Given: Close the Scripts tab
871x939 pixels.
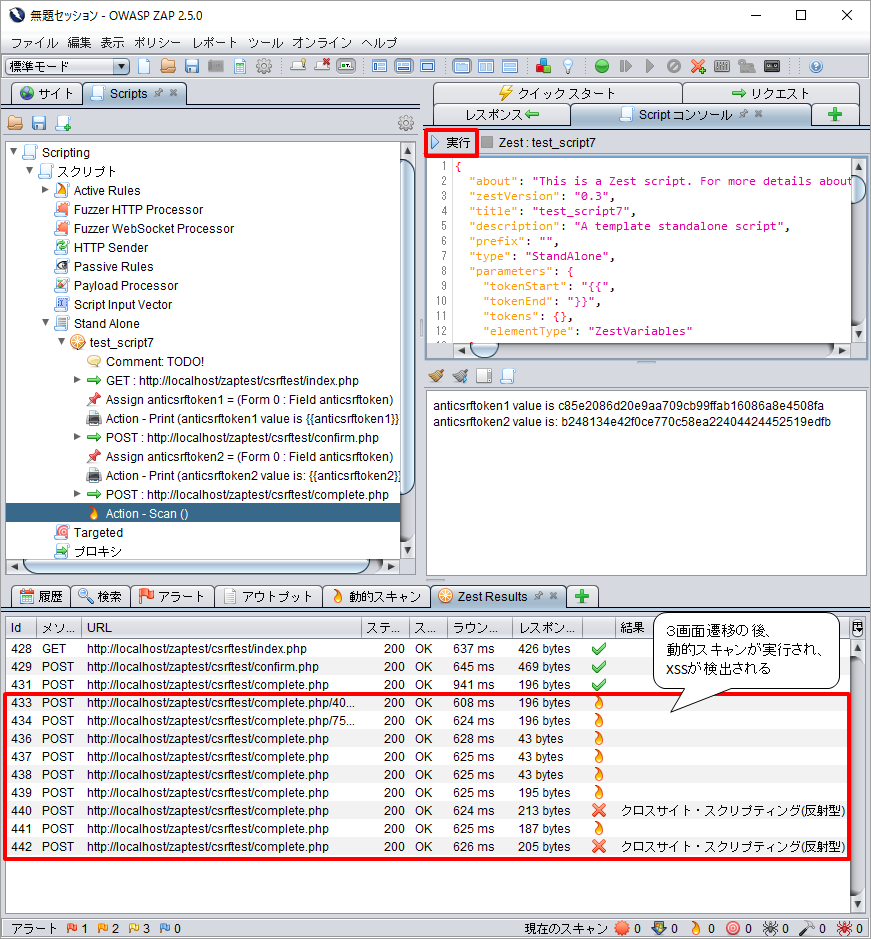Looking at the screenshot, I should coord(173,93).
